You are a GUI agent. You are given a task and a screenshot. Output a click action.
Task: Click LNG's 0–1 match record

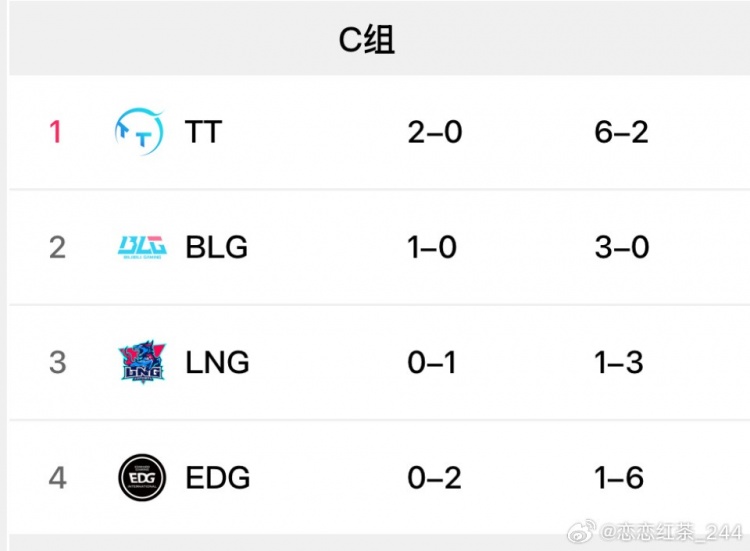[432, 362]
